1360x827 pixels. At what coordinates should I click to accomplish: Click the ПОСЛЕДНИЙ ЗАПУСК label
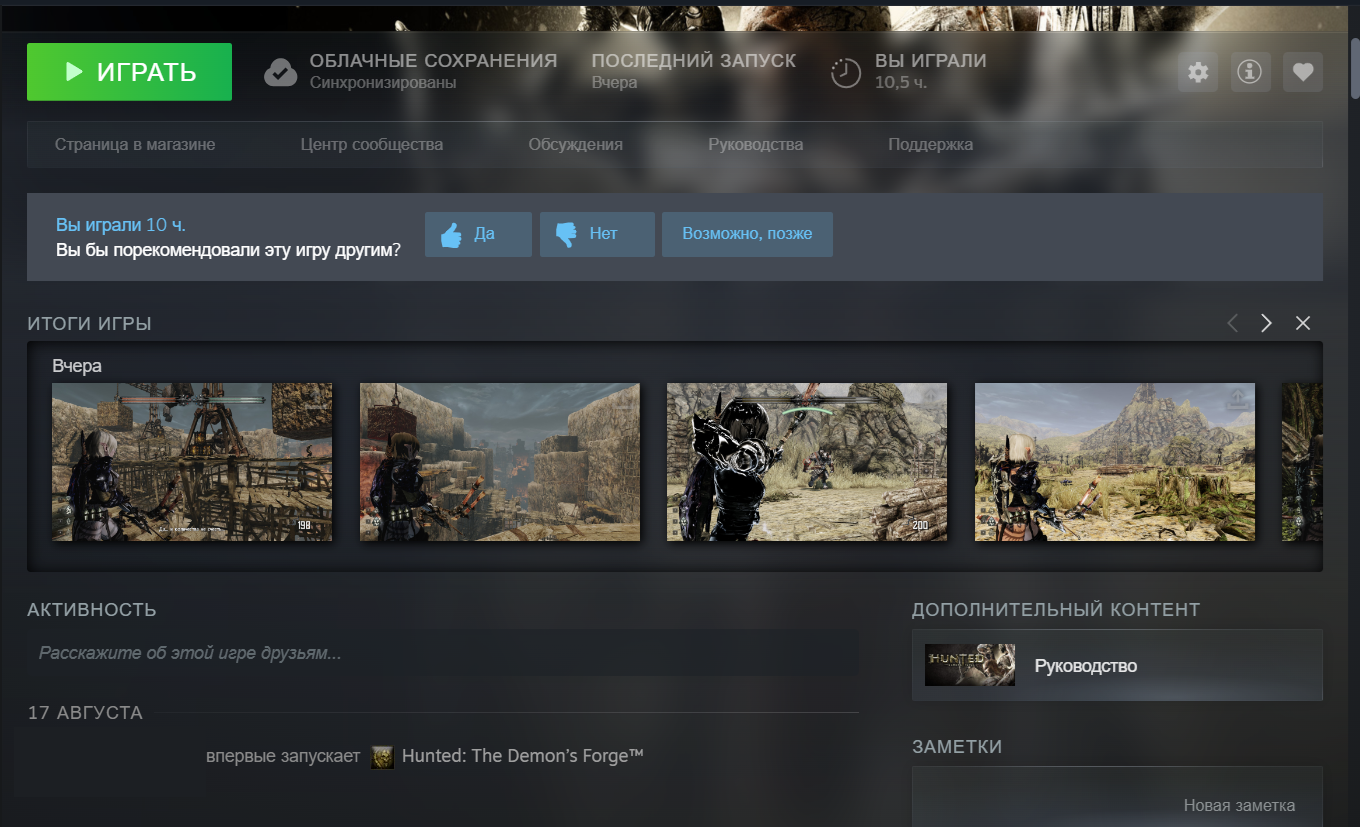tap(694, 61)
